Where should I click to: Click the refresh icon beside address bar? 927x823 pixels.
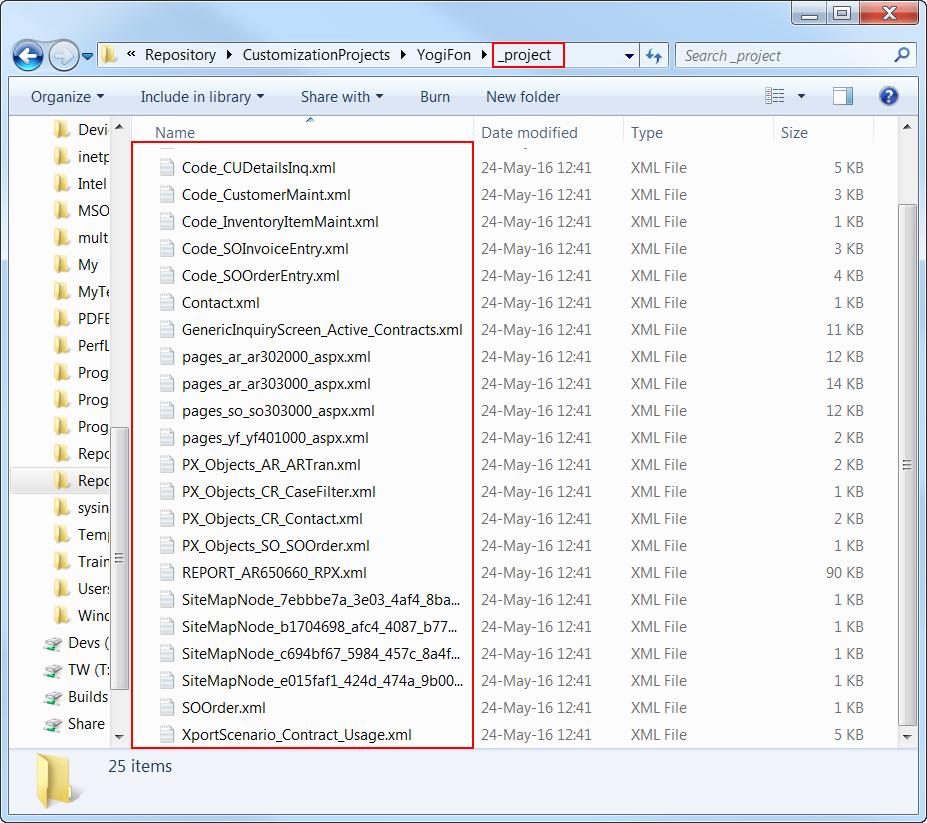(654, 56)
